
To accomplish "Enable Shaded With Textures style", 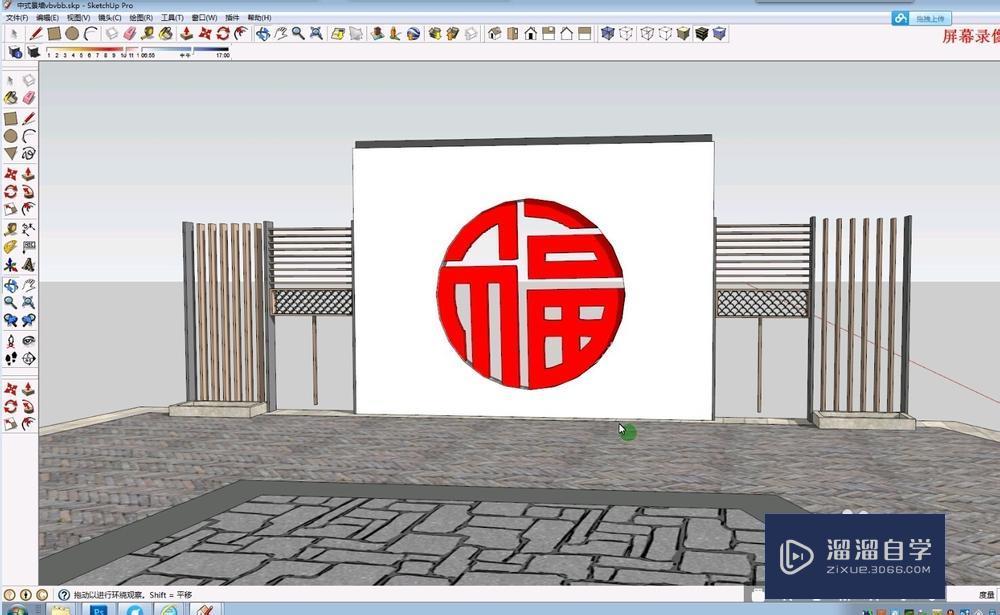I will coord(702,33).
